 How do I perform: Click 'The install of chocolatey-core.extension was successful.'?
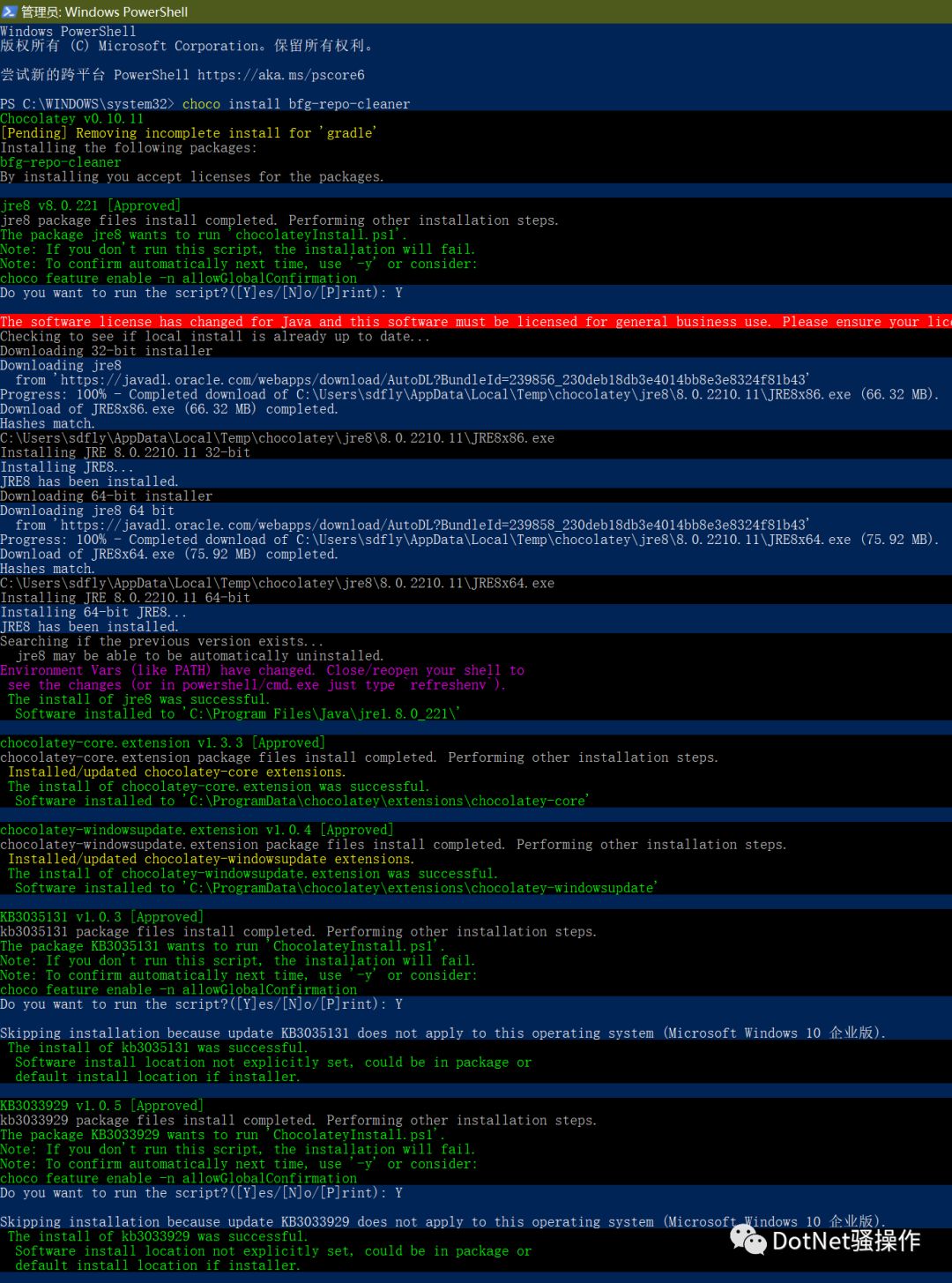[219, 787]
